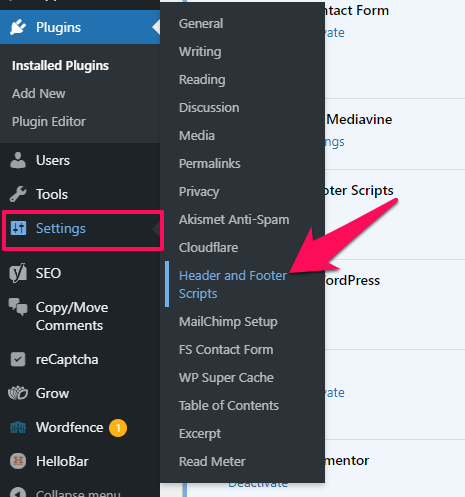Click the Yoast SEO icon

pos(18,273)
